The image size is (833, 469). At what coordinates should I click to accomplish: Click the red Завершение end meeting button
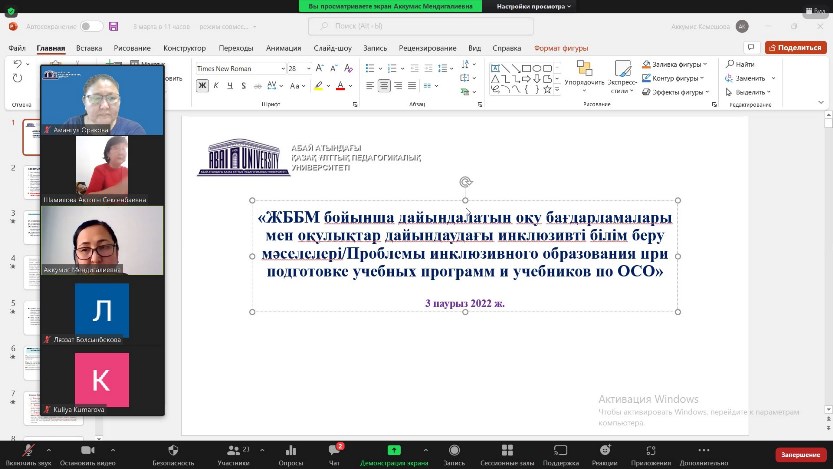(x=800, y=454)
